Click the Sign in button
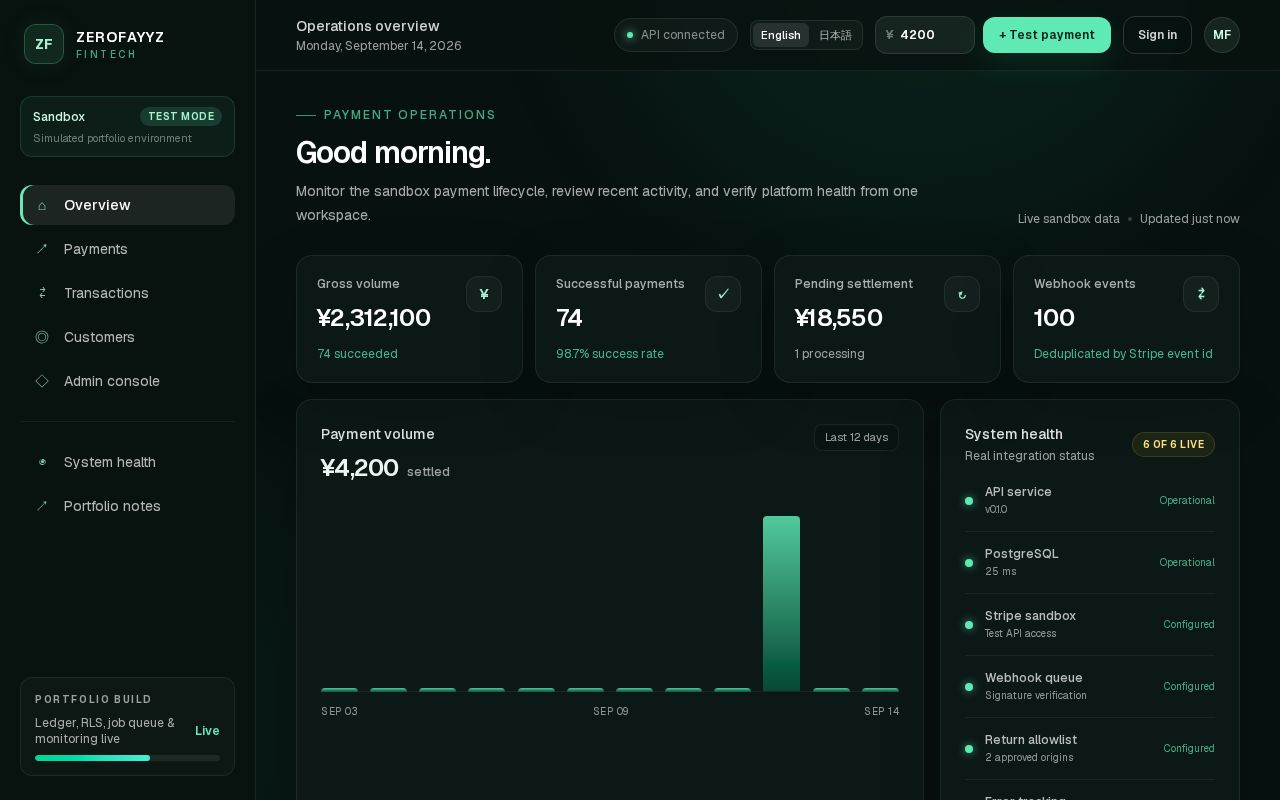The height and width of the screenshot is (800, 1280). point(1157,35)
